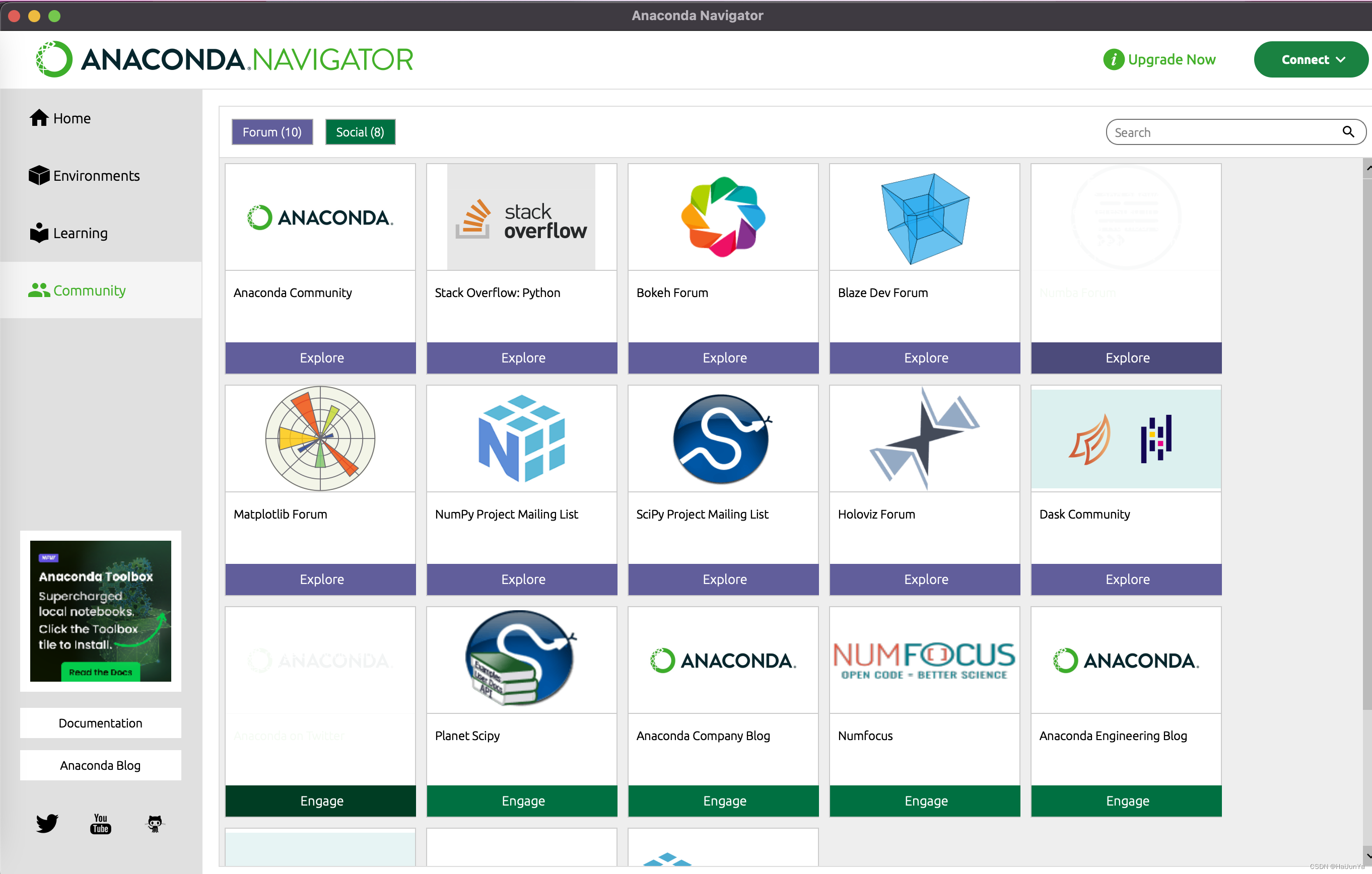Click the search magnifier icon
Image resolution: width=1372 pixels, height=874 pixels.
point(1348,132)
